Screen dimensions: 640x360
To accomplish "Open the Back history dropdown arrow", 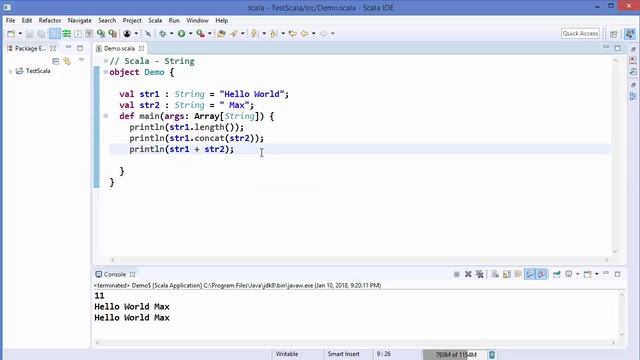I will pyautogui.click(x=313, y=34).
